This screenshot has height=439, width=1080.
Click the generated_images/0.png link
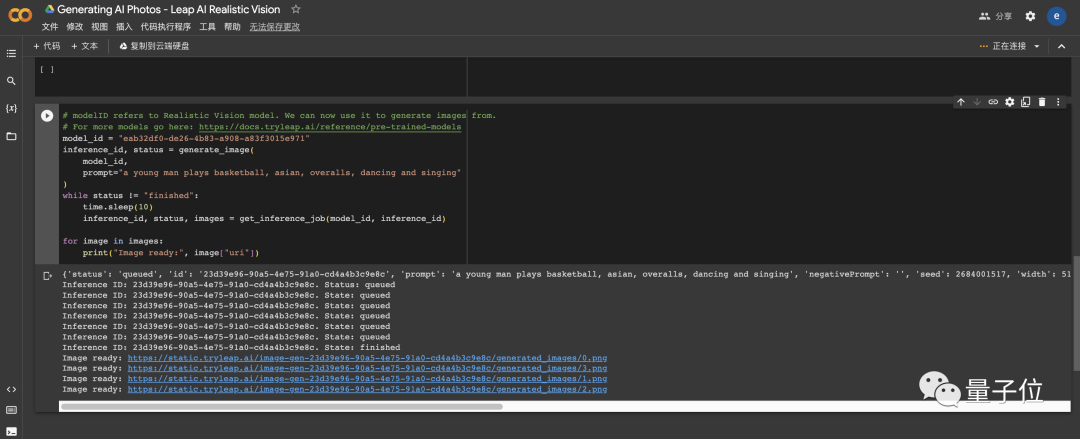pos(367,357)
